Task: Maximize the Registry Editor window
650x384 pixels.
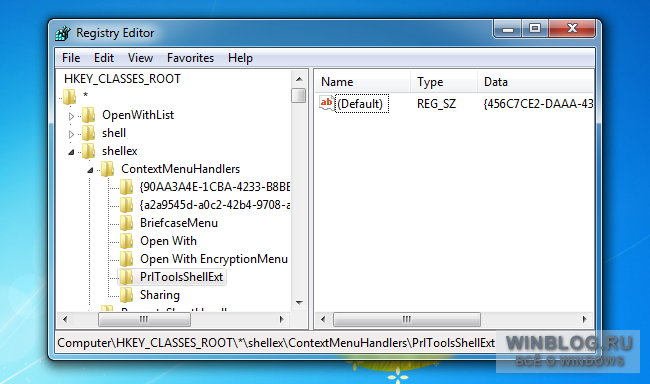Action: tap(535, 29)
